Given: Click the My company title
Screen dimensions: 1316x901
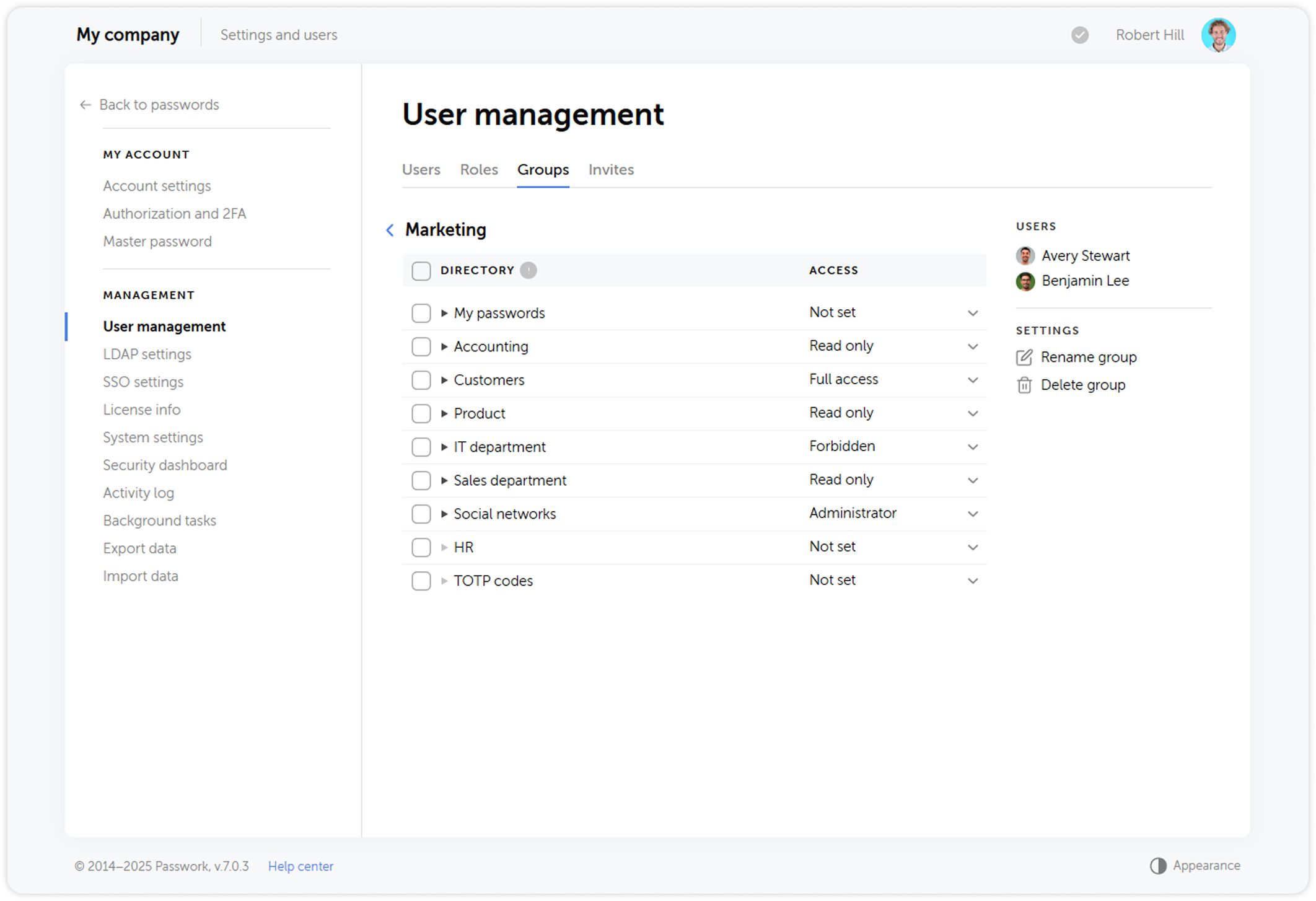Looking at the screenshot, I should [128, 35].
